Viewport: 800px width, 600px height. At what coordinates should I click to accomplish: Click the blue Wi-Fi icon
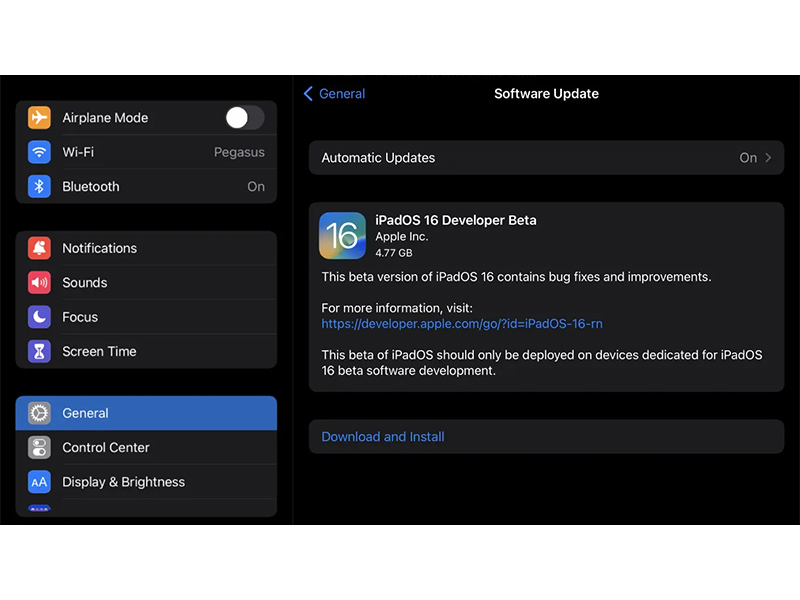[x=39, y=152]
